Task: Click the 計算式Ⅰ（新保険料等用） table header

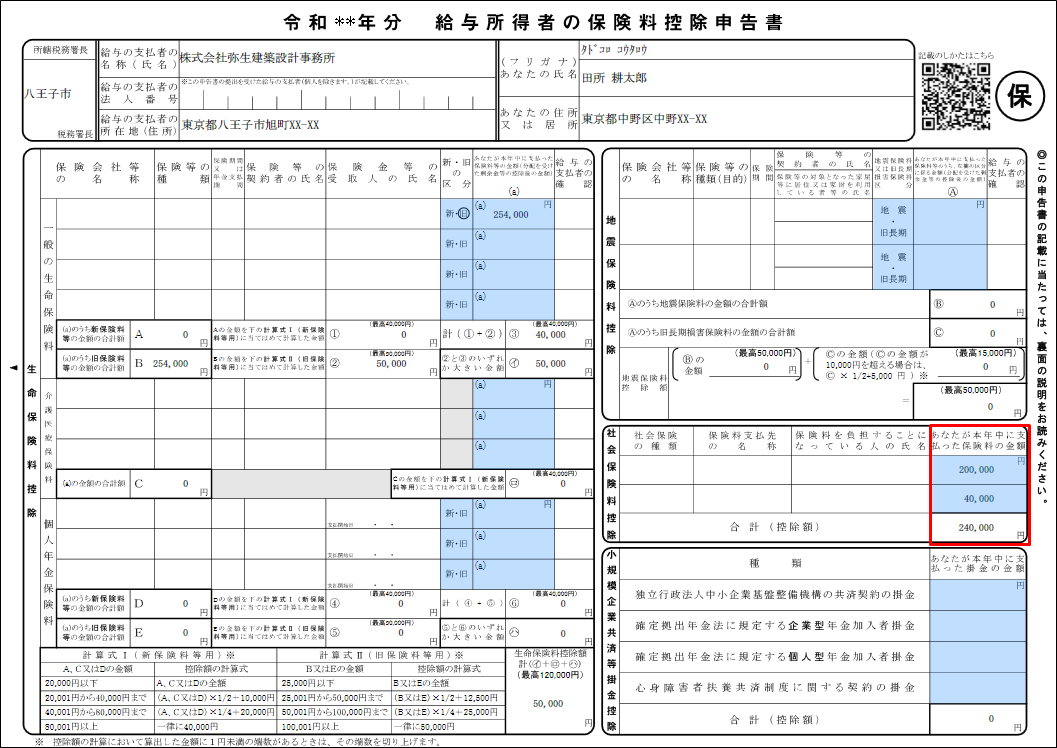Action: pyautogui.click(x=158, y=655)
